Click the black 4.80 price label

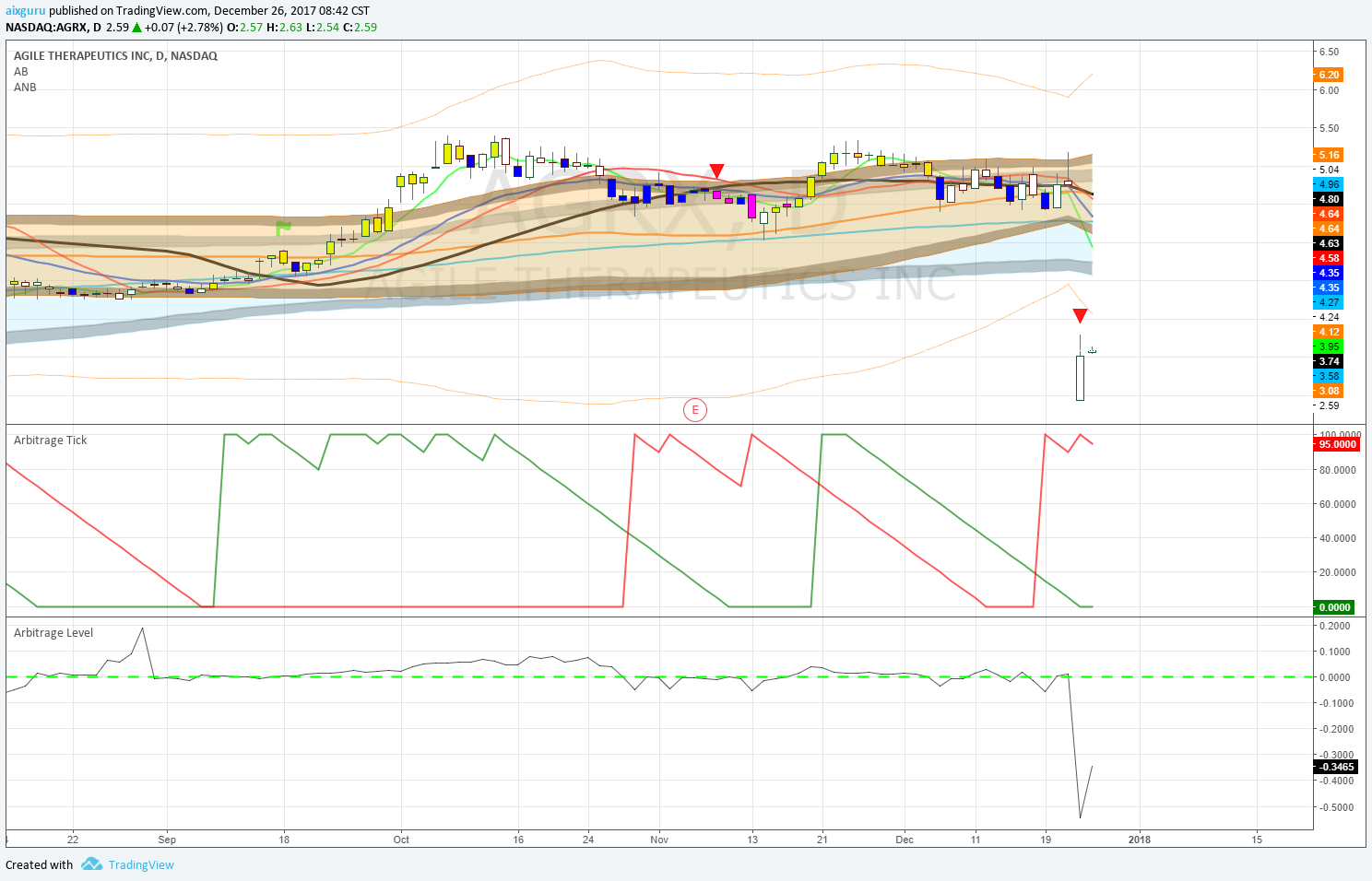pyautogui.click(x=1329, y=199)
